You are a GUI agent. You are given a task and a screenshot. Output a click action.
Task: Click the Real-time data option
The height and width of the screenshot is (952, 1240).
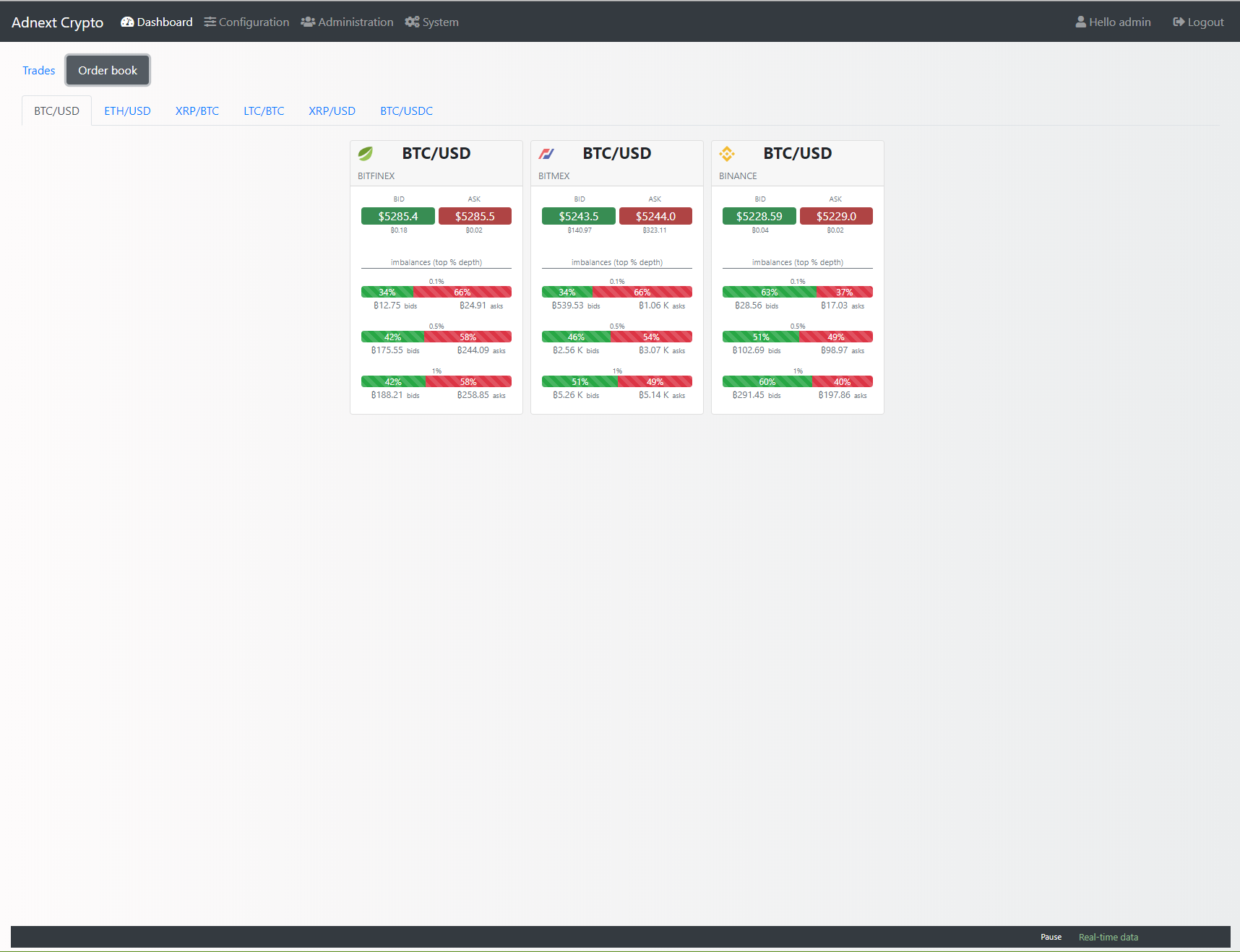1108,938
